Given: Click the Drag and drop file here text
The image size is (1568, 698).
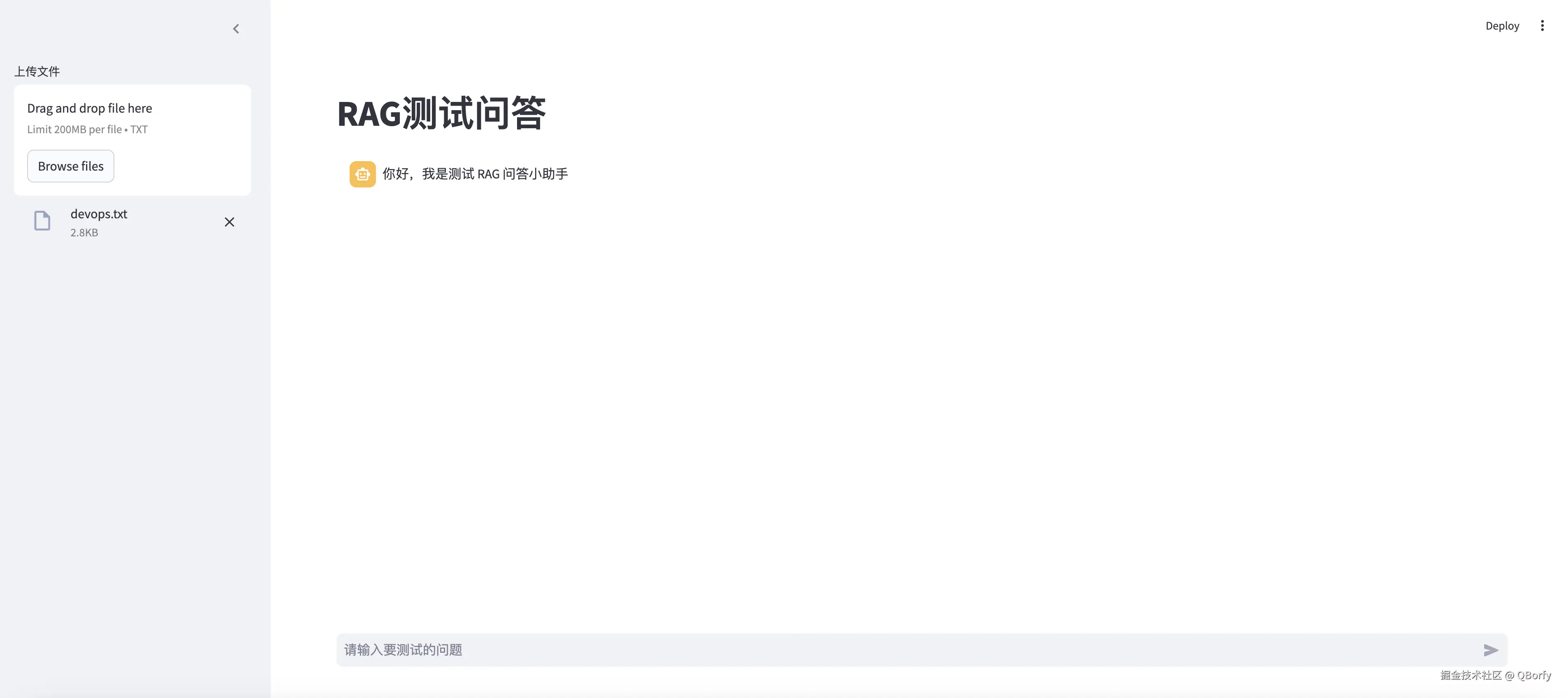Looking at the screenshot, I should [90, 109].
